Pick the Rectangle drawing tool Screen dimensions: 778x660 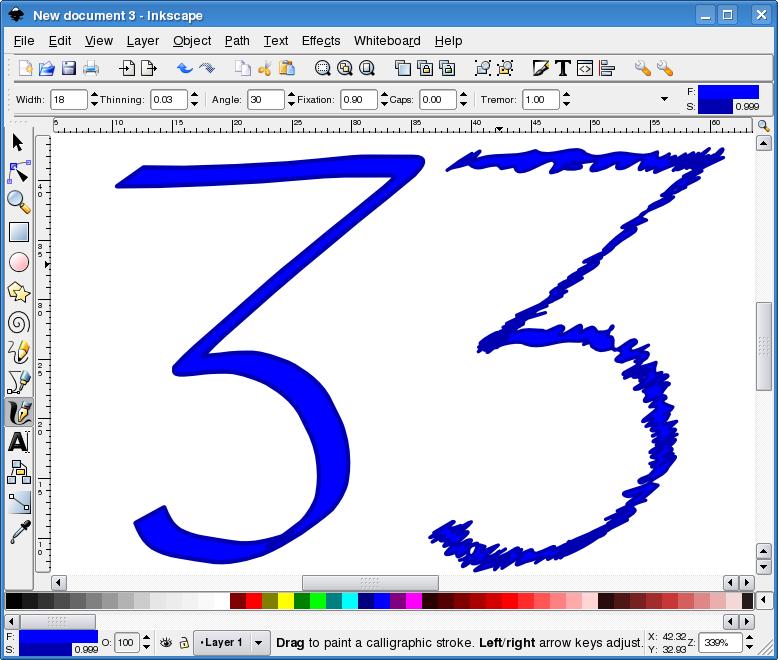point(19,232)
